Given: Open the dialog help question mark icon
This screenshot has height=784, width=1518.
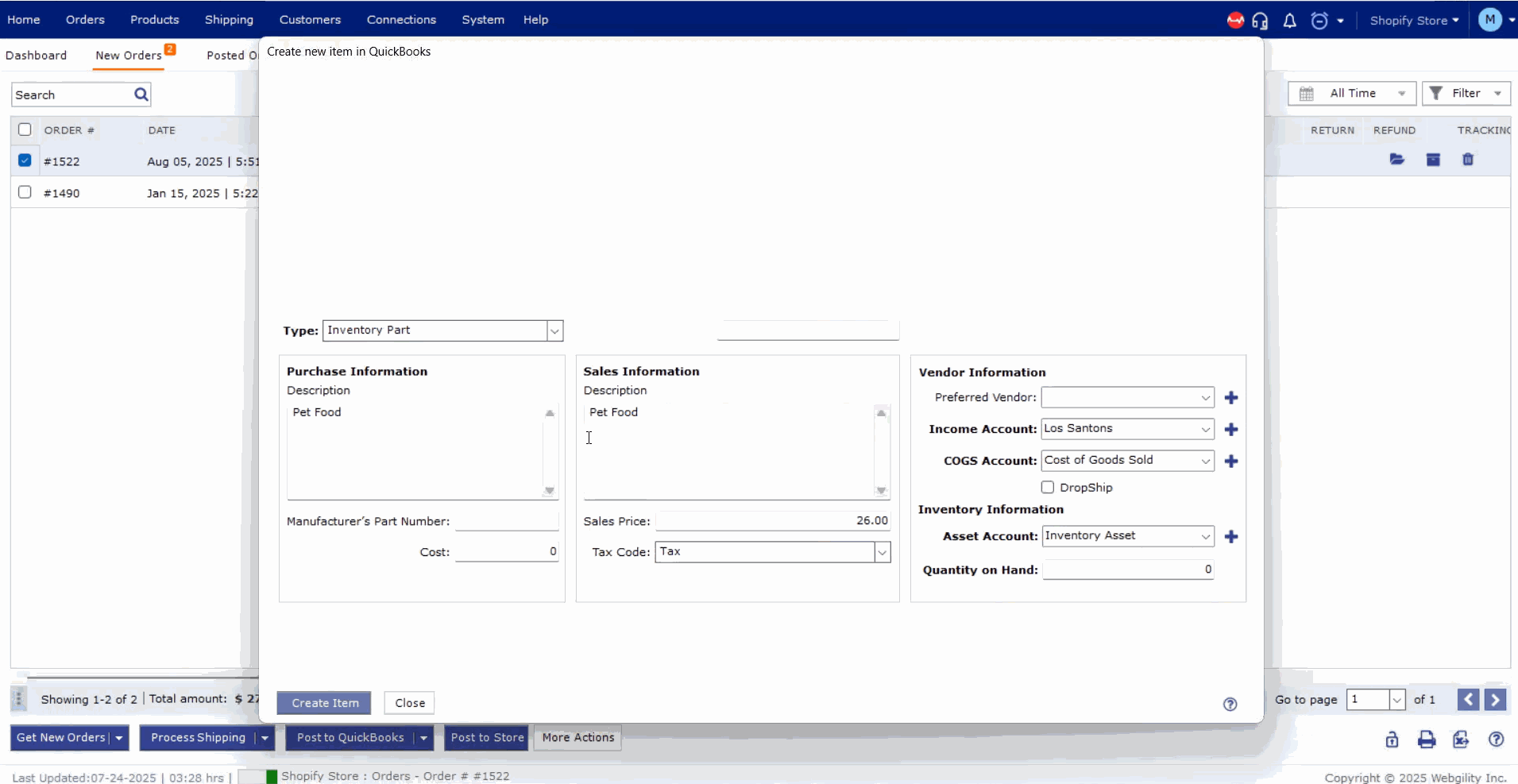Looking at the screenshot, I should coord(1230,704).
